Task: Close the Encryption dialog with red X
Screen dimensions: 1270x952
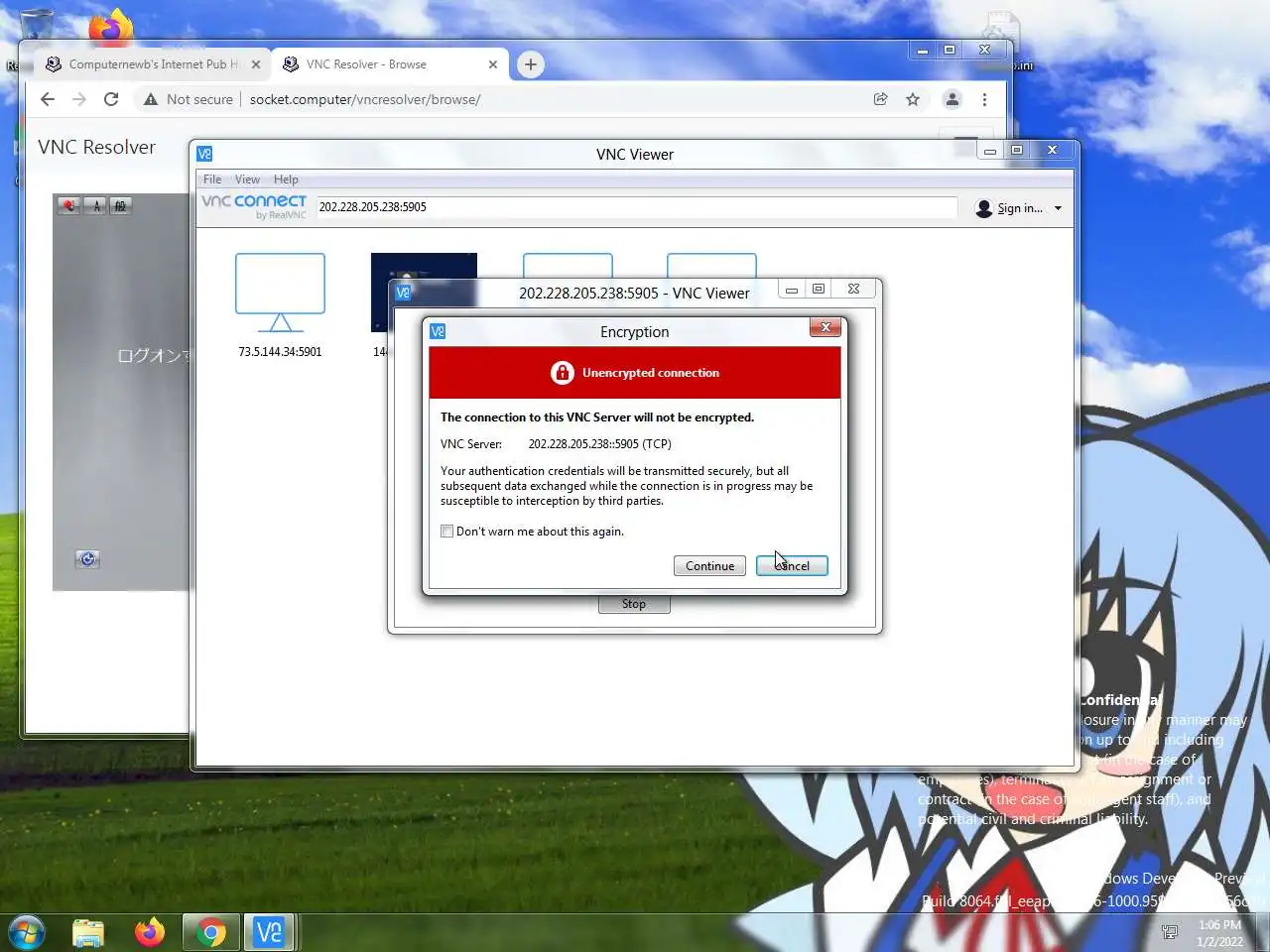Action: coord(825,327)
